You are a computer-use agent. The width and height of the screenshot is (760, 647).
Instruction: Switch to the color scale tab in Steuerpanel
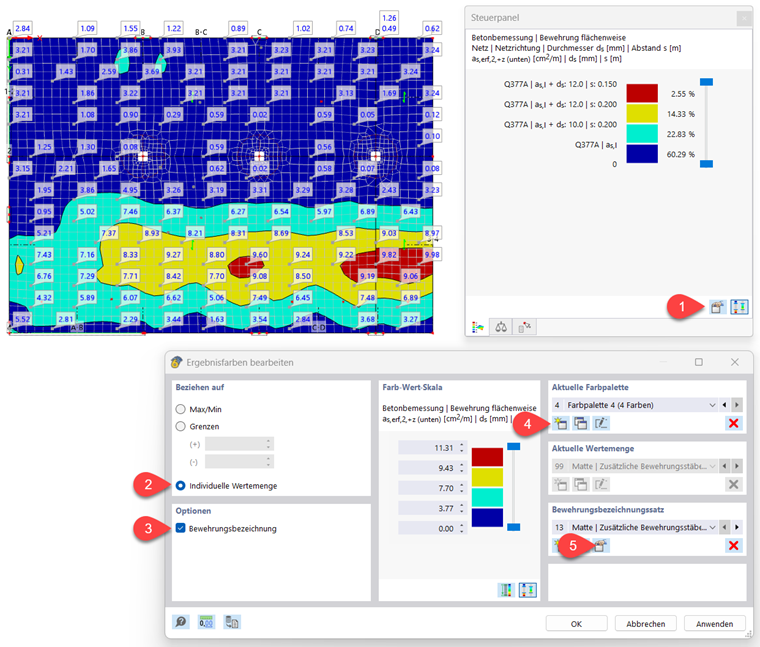477,328
